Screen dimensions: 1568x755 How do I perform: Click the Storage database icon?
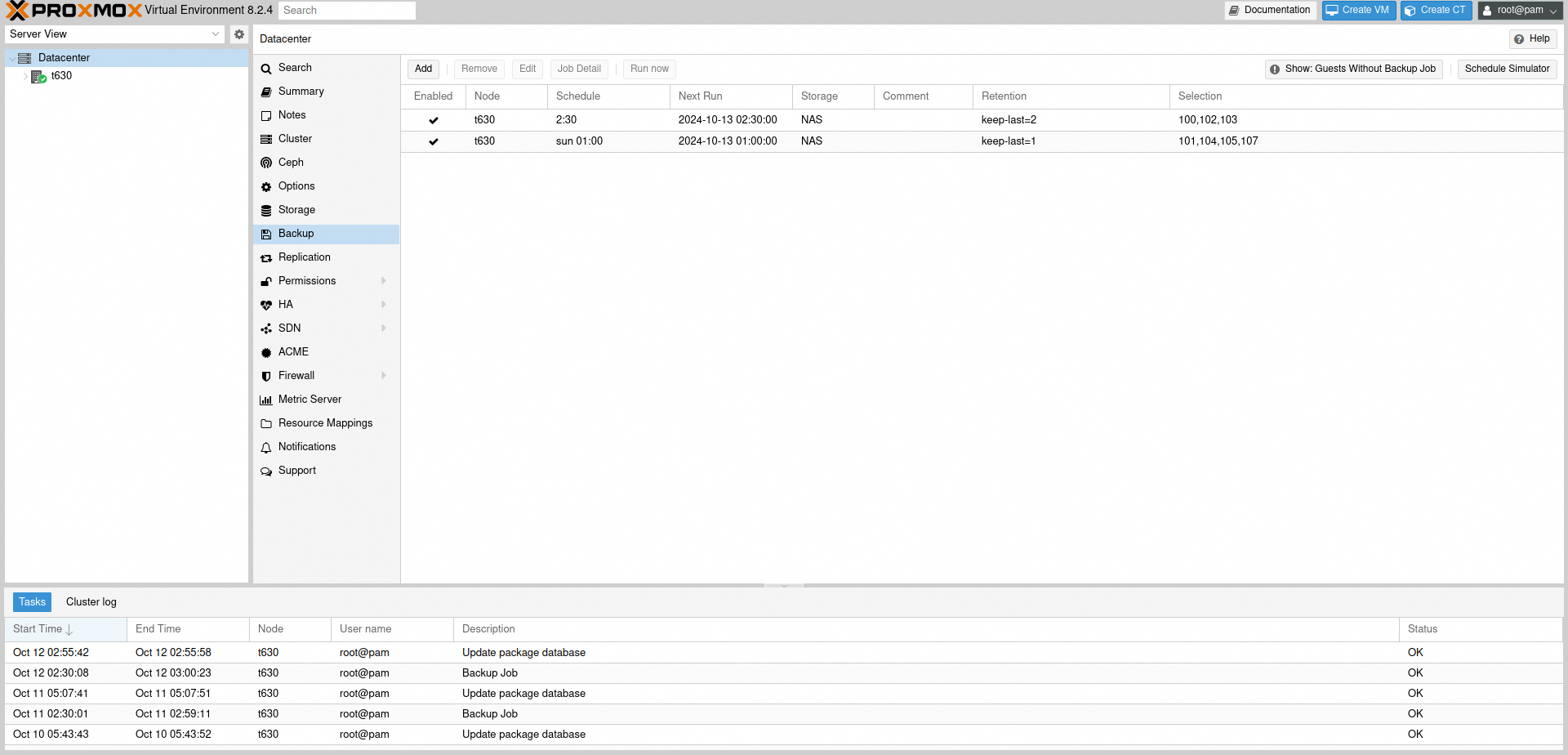pyautogui.click(x=266, y=210)
